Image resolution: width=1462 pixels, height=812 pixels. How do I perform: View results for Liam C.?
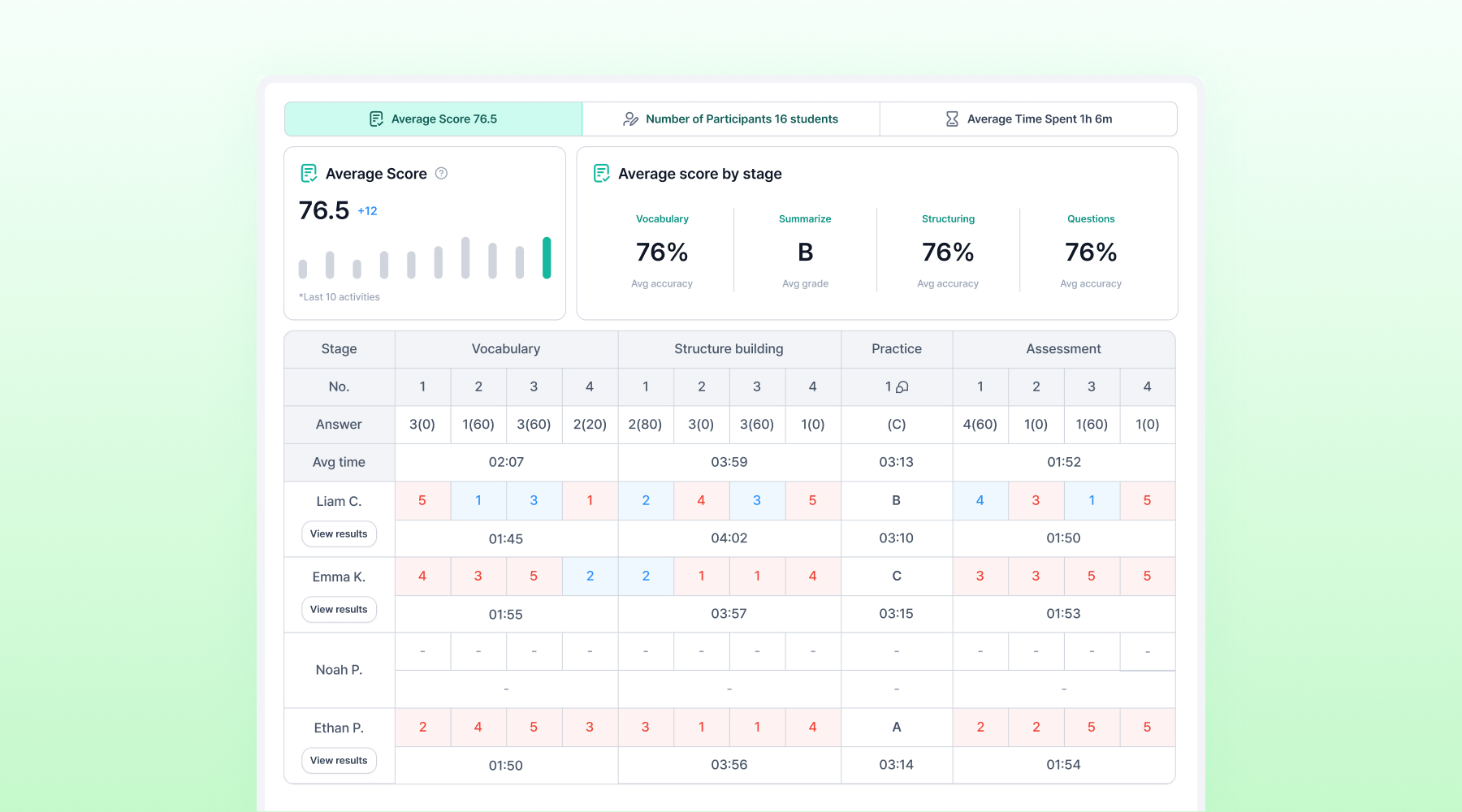tap(339, 534)
